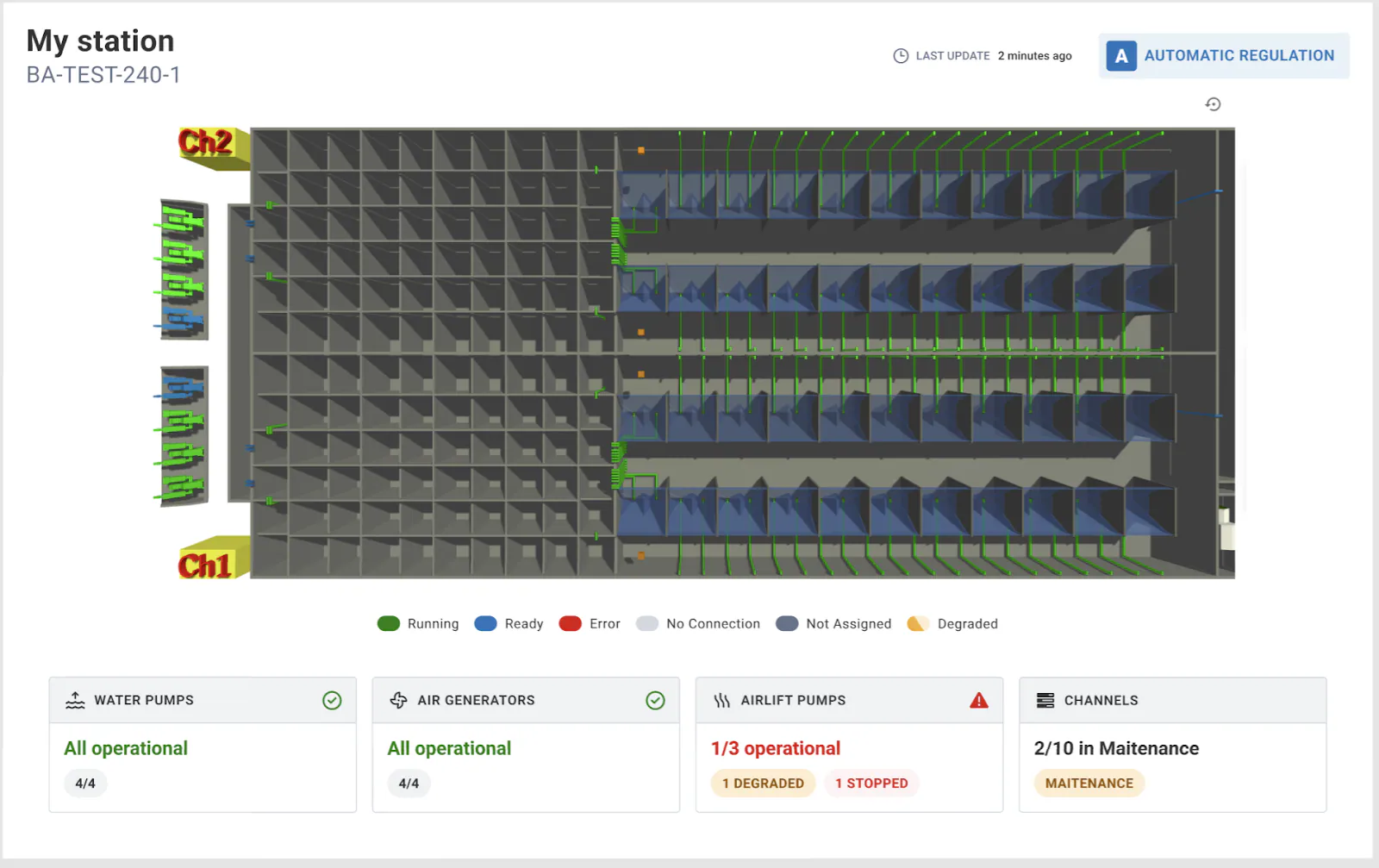This screenshot has width=1379, height=868.
Task: Select the 1 STOPPED status badge
Action: point(871,784)
